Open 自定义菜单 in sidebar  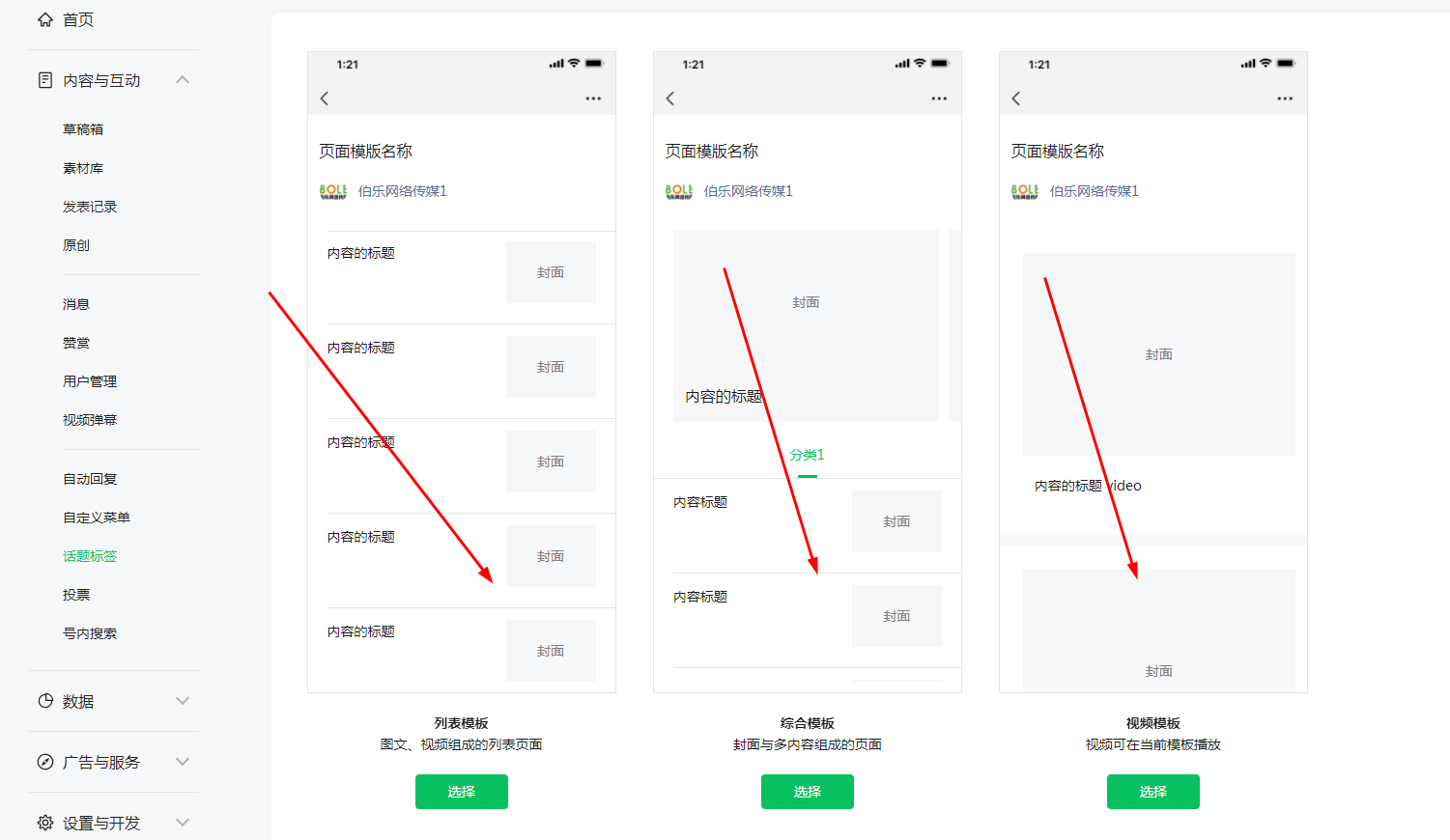click(97, 518)
